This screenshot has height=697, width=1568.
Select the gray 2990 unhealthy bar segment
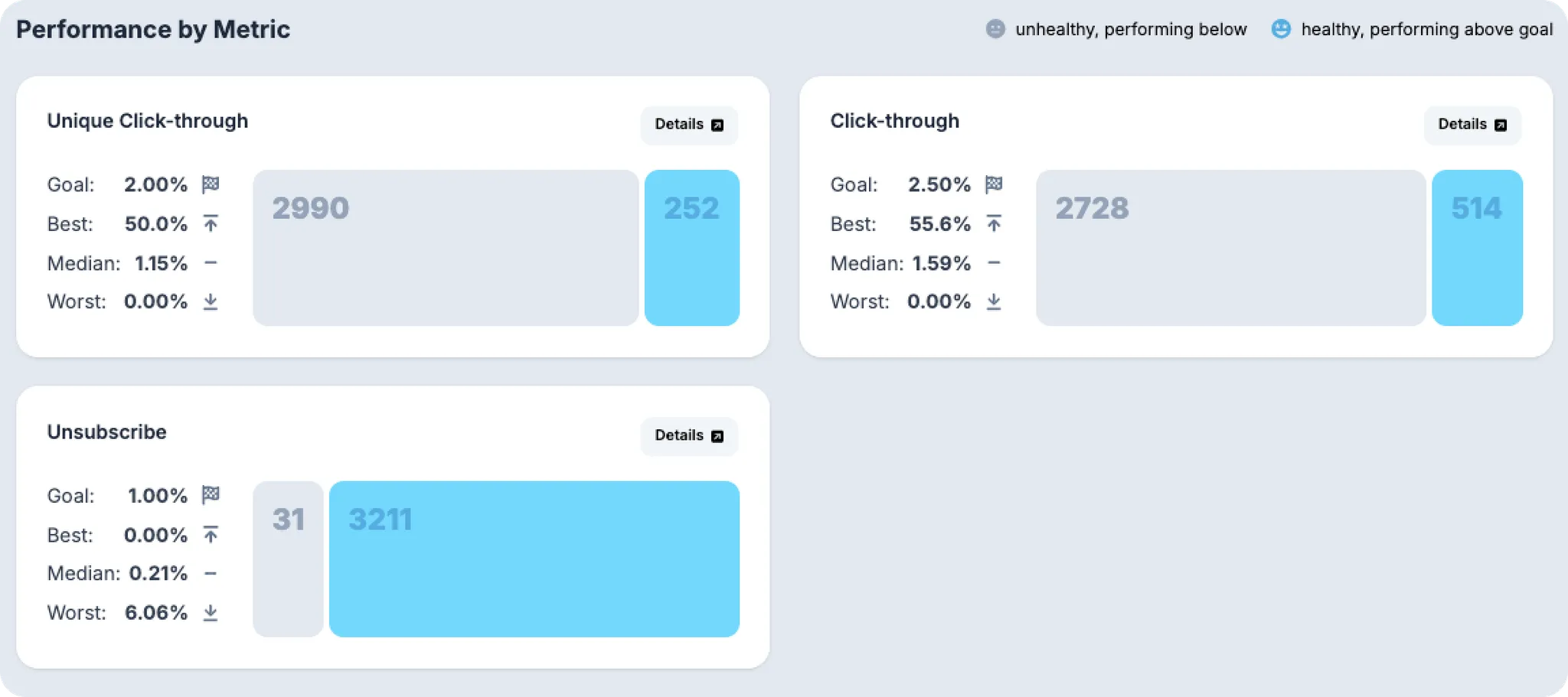446,248
